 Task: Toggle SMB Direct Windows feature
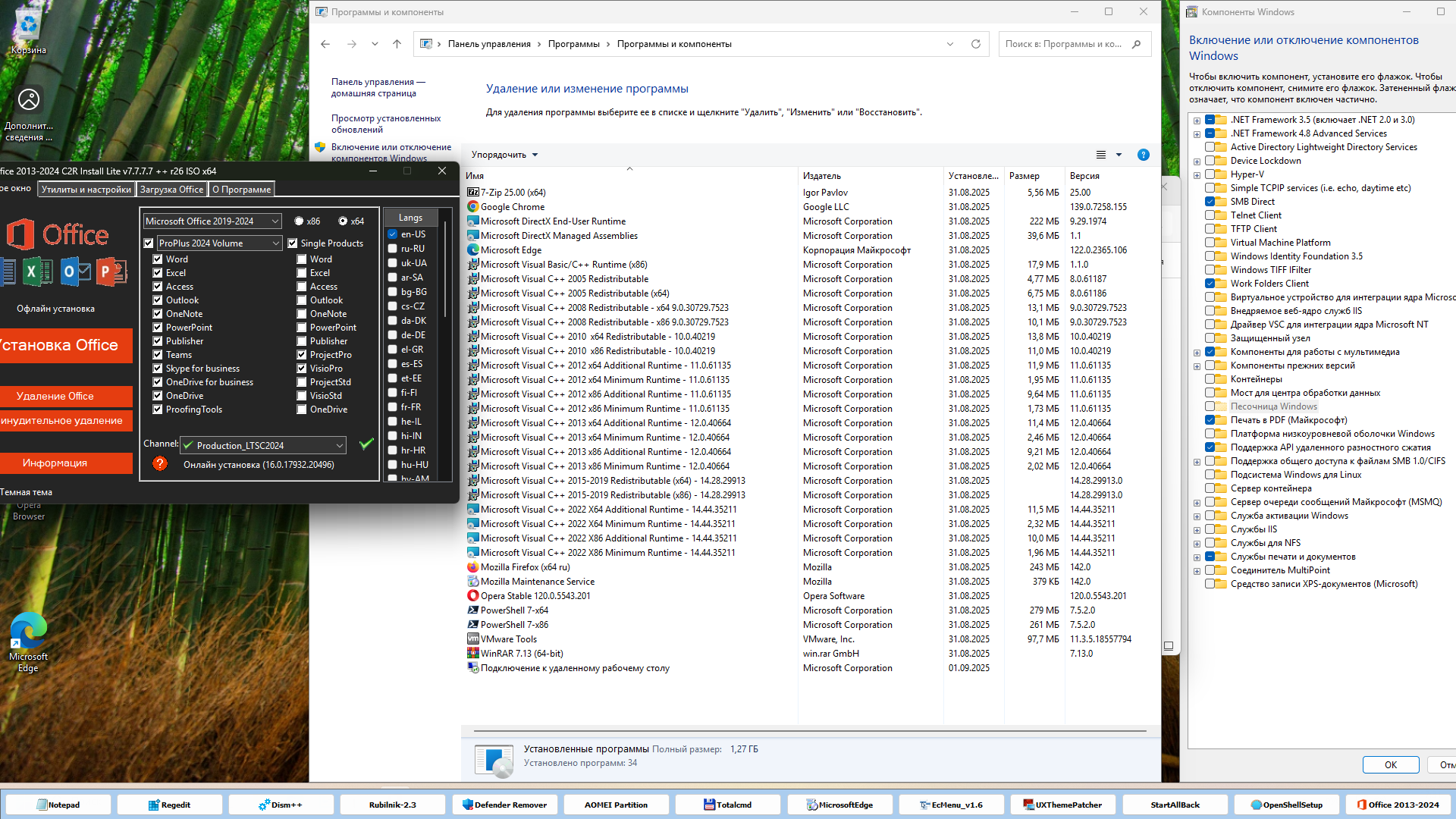click(x=1210, y=202)
